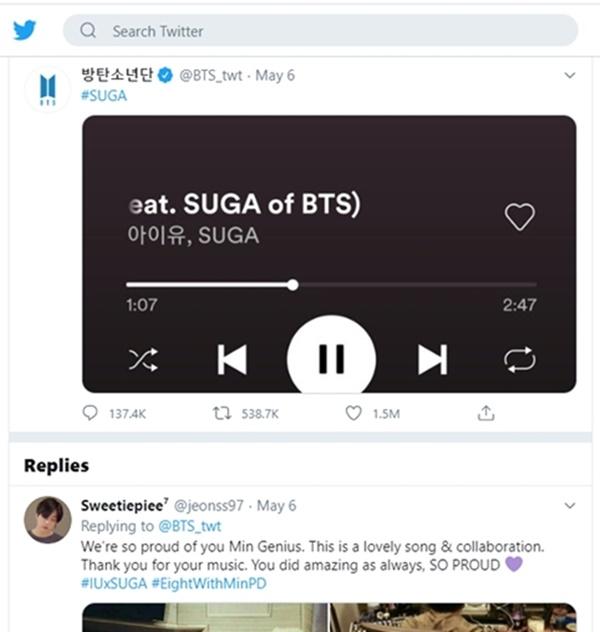Viewport: 600px width, 632px height.
Task: Toggle repeat mode
Action: [520, 360]
